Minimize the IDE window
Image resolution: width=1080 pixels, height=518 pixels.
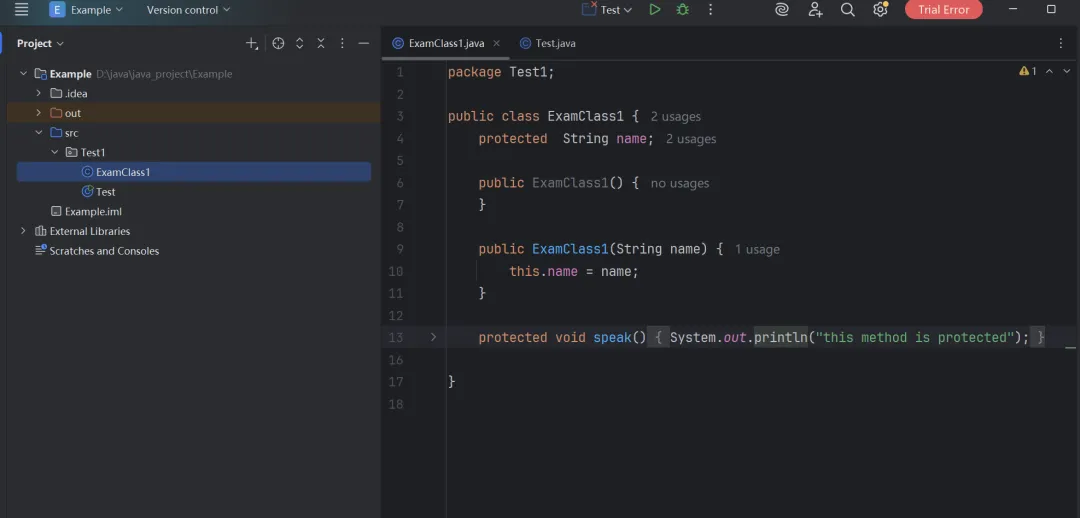[1012, 10]
